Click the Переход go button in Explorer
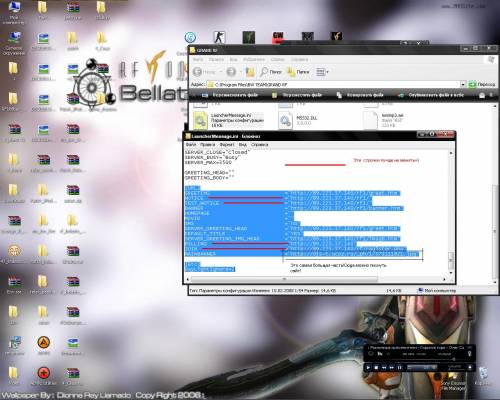Image resolution: width=500 pixels, height=400 pixels. pos(482,84)
